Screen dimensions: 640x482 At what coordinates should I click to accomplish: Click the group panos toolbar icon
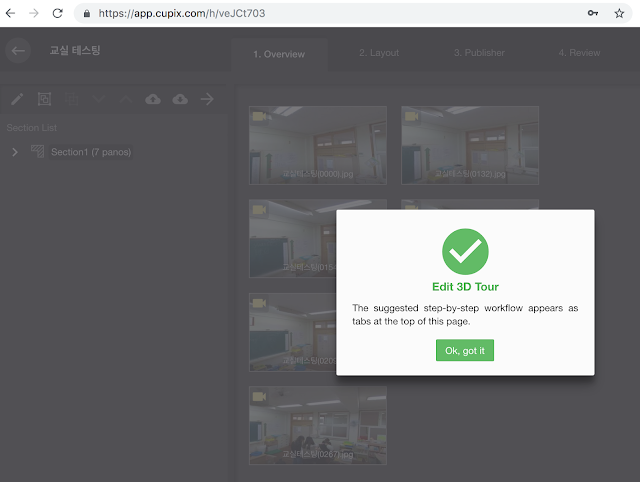(44, 99)
